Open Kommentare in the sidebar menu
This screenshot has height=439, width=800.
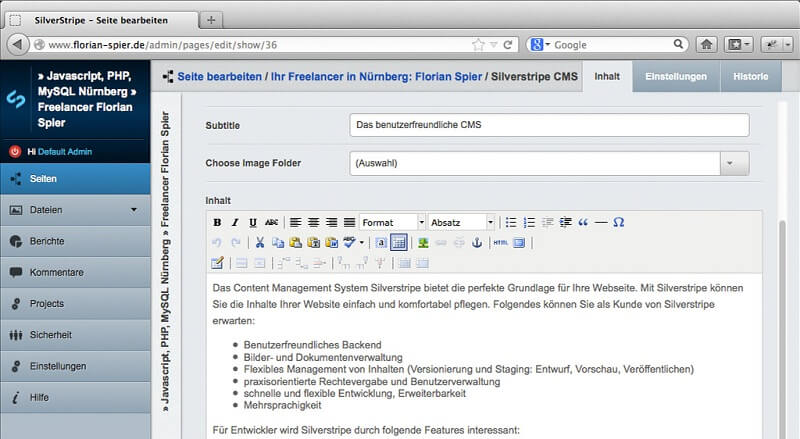[x=76, y=272]
